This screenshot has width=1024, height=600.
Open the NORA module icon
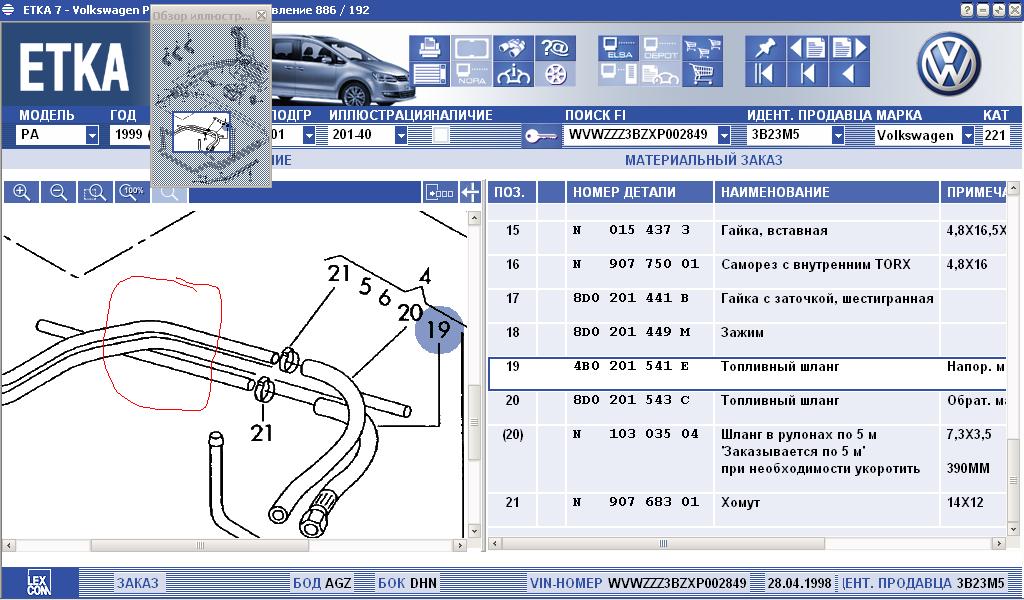click(x=472, y=74)
